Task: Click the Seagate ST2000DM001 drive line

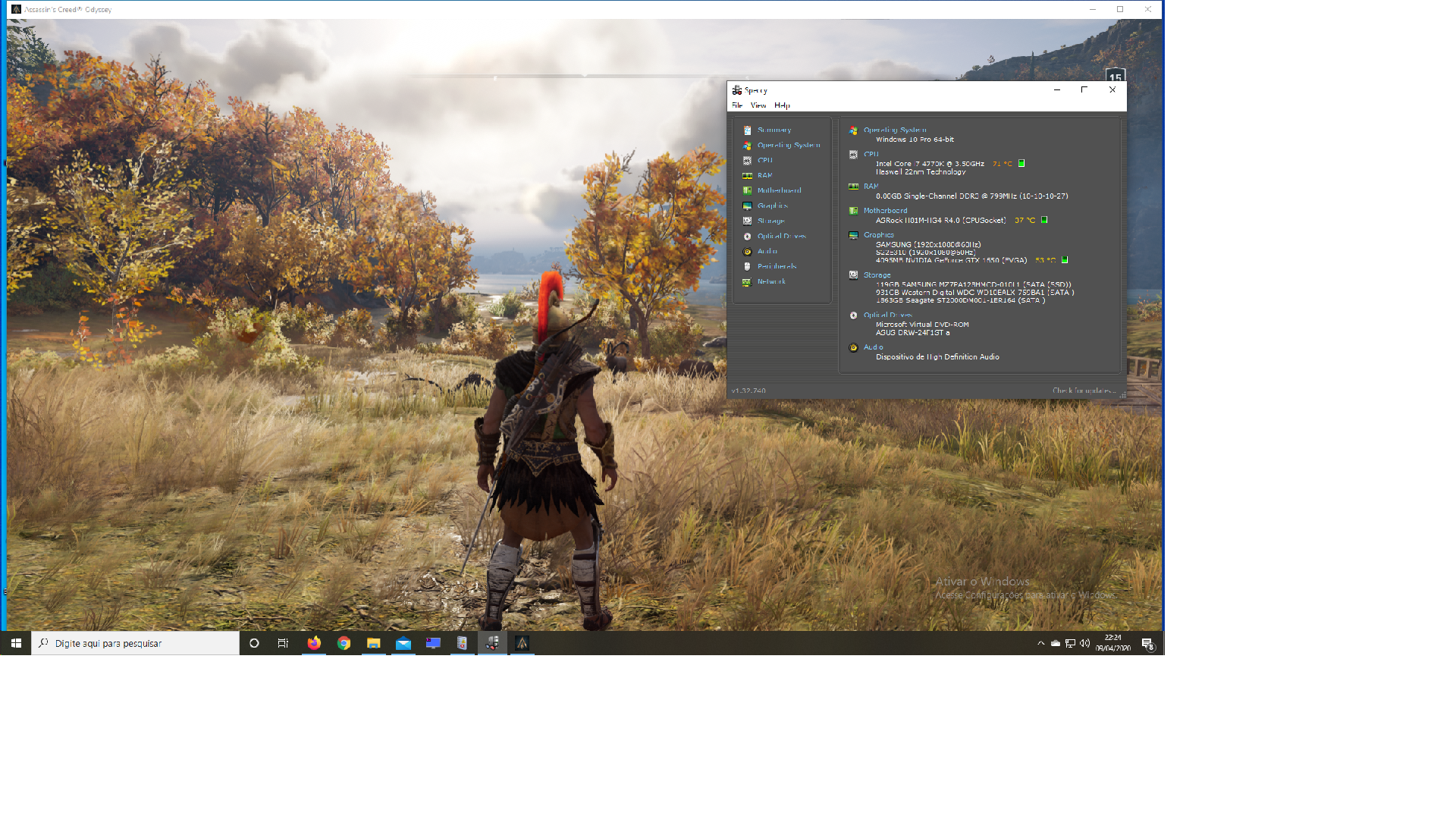Action: [960, 300]
